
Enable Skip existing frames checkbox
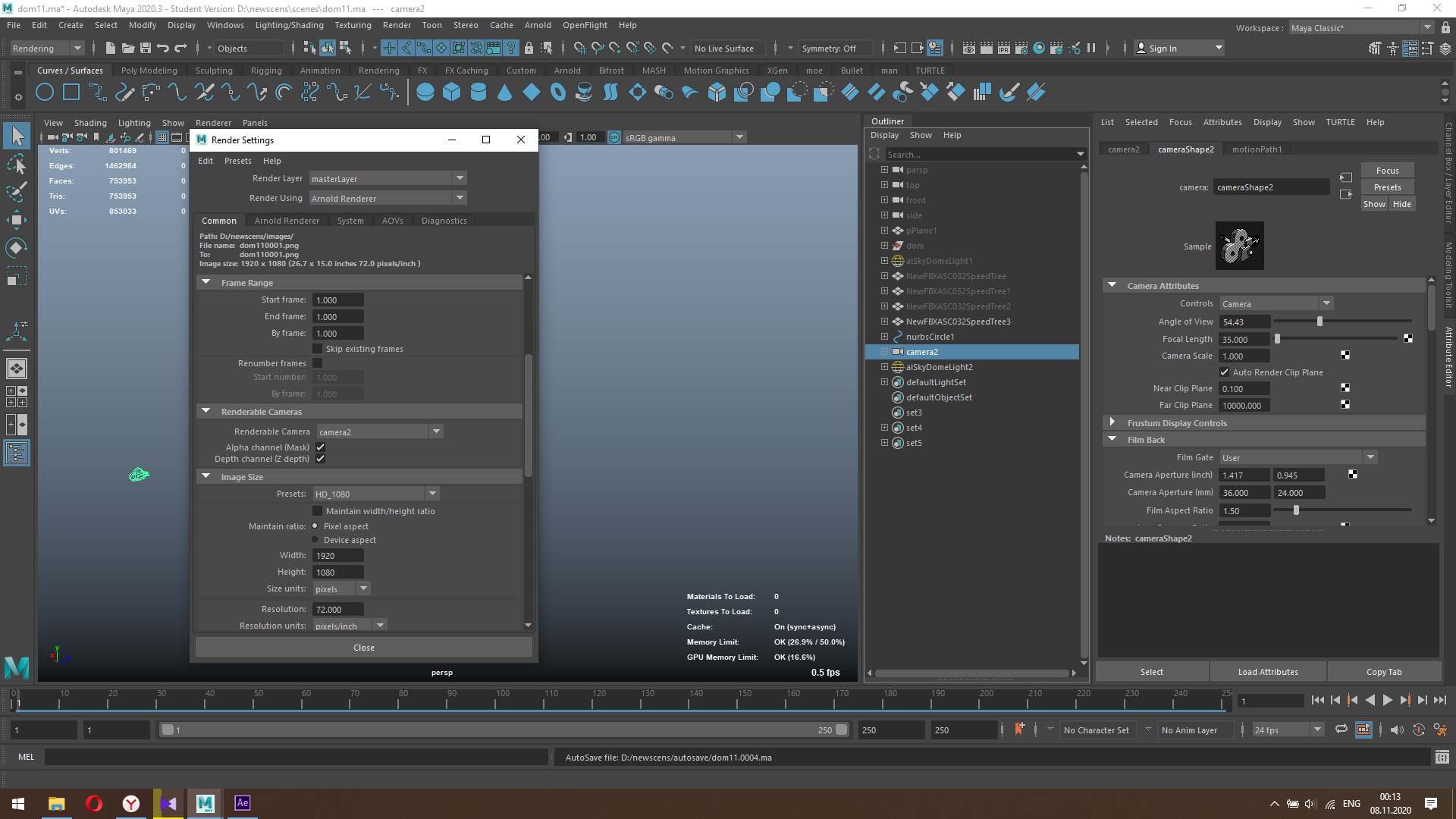click(318, 349)
